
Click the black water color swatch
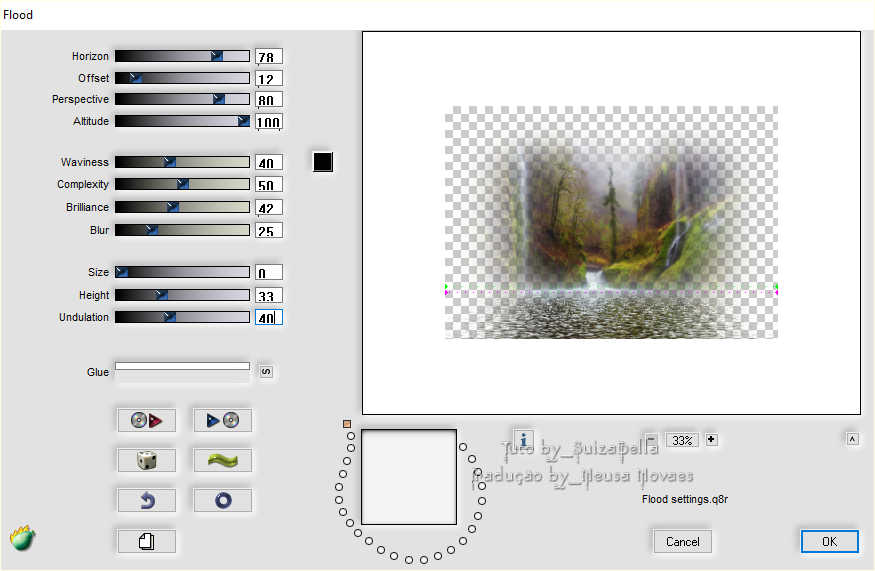[x=323, y=162]
